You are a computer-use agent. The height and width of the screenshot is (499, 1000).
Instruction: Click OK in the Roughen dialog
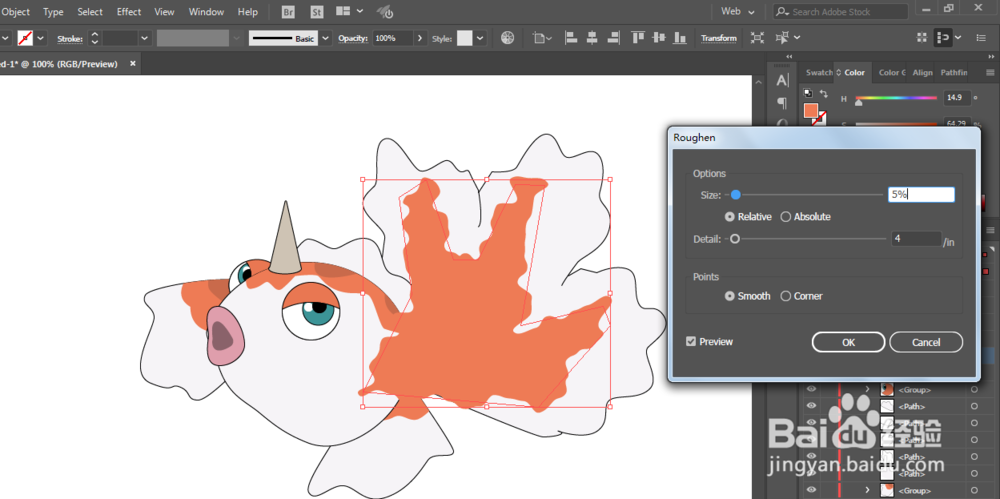click(x=848, y=342)
